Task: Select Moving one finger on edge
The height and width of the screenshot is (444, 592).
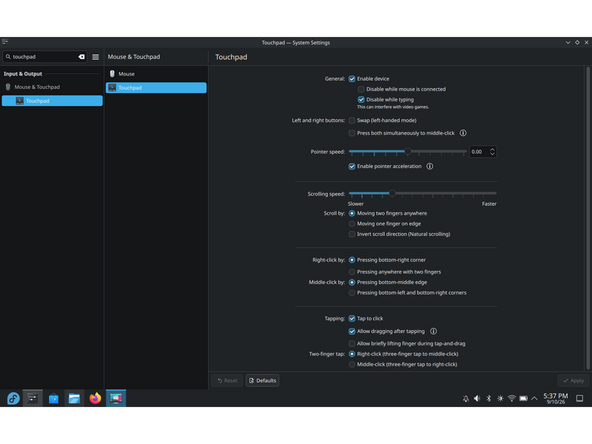Action: point(352,224)
